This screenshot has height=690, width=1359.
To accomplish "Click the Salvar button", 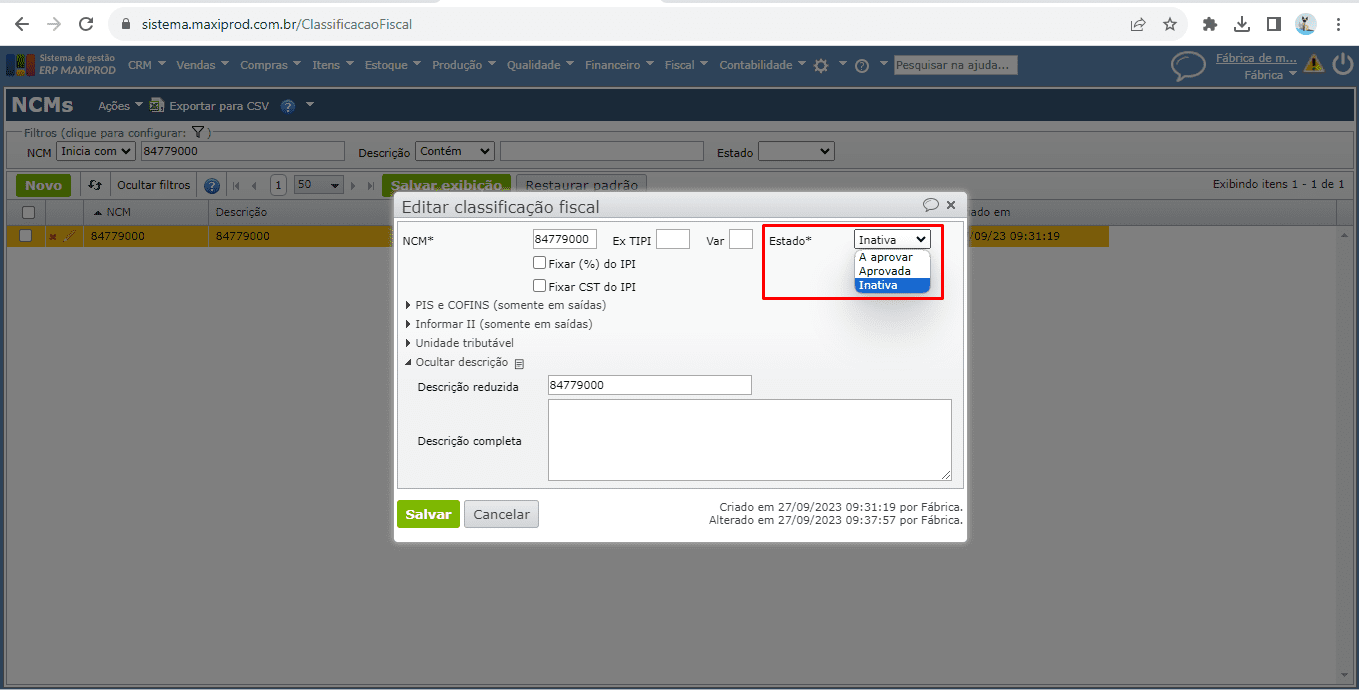I will point(428,514).
